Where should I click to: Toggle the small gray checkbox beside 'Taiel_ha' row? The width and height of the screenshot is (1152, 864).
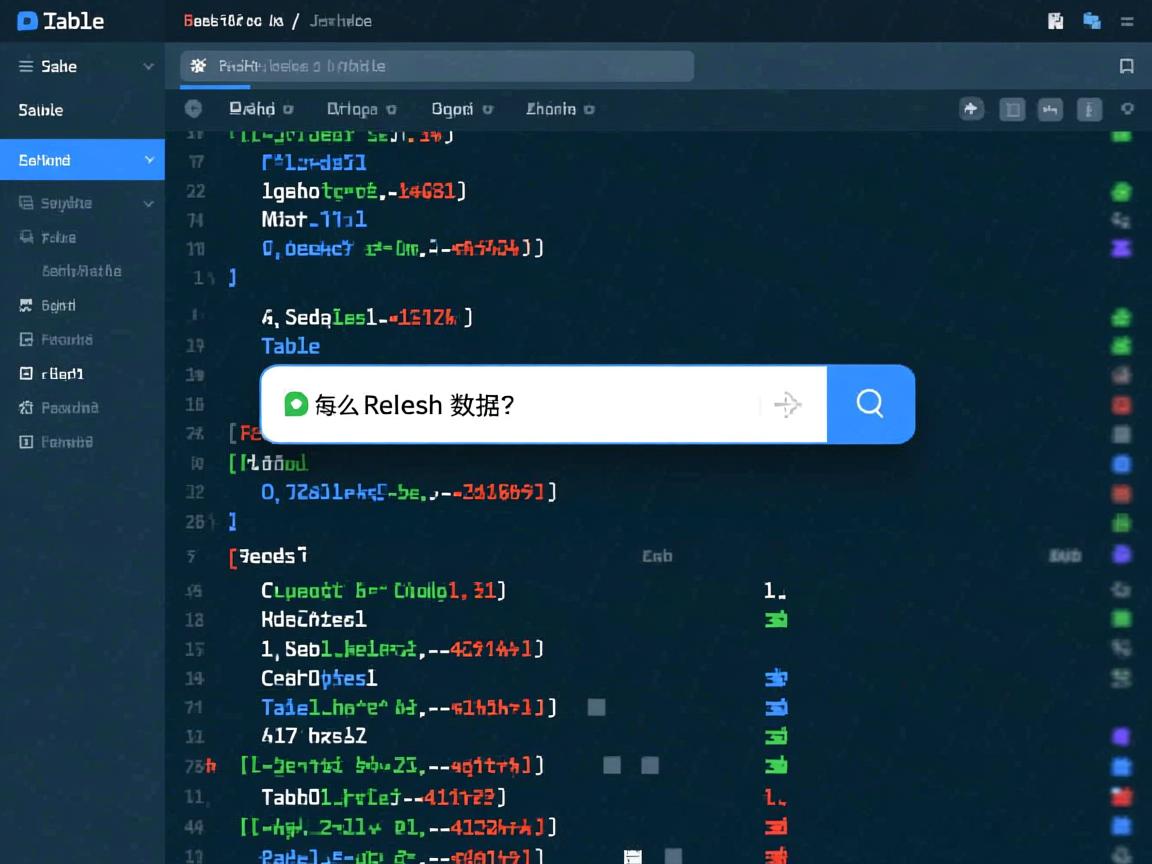tap(596, 707)
